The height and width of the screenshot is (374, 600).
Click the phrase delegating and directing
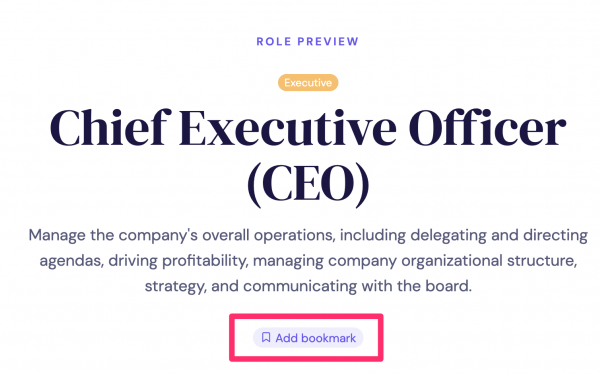coord(499,236)
